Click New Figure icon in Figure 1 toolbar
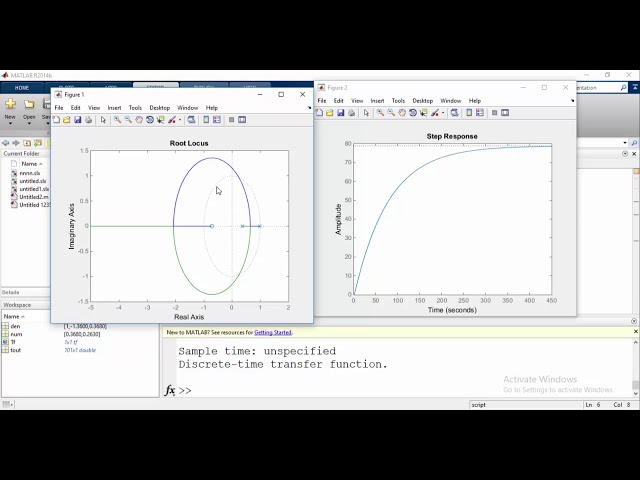 (56, 120)
